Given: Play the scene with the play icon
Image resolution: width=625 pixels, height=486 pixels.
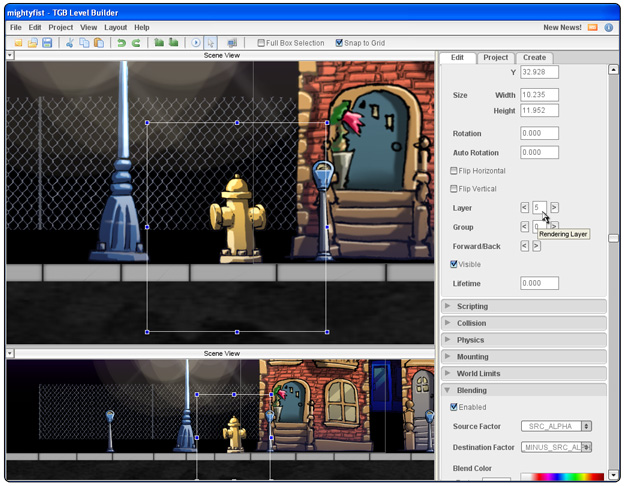Looking at the screenshot, I should tap(196, 43).
